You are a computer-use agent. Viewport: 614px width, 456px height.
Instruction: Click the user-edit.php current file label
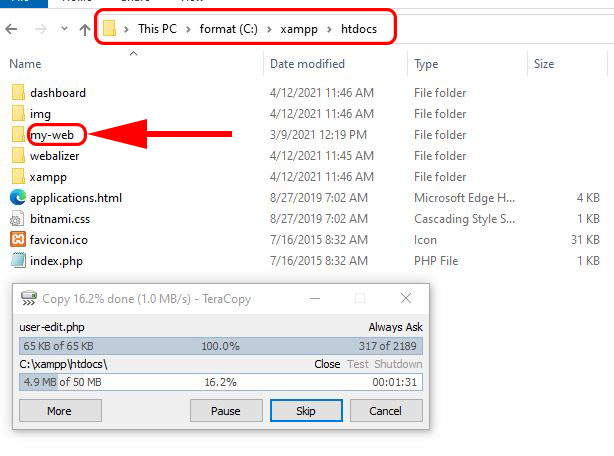(x=52, y=327)
